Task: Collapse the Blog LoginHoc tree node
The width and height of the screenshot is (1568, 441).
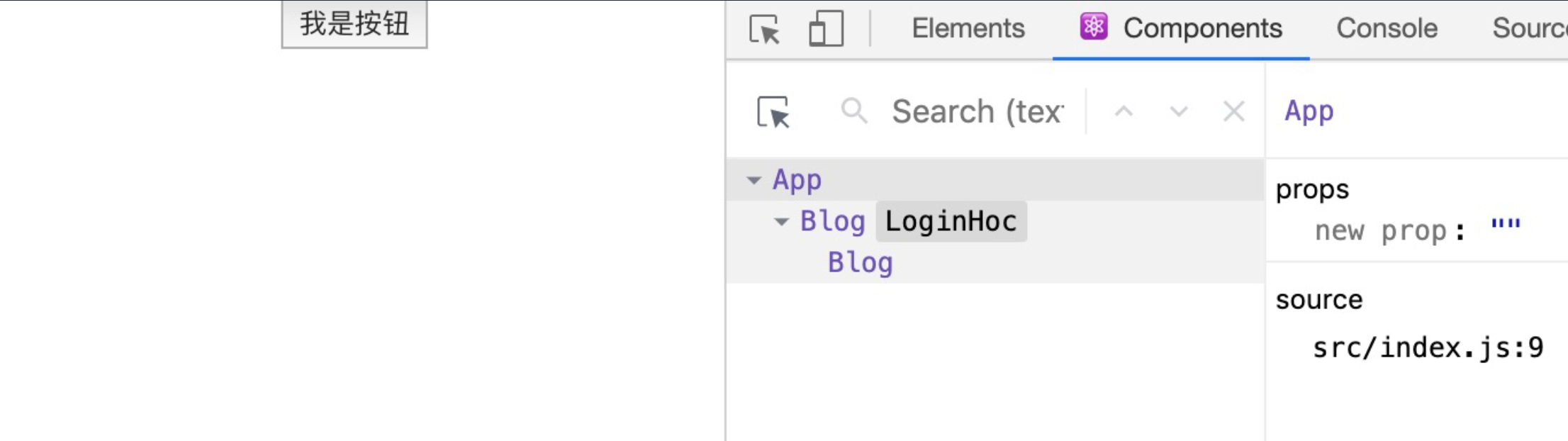Action: coord(781,222)
